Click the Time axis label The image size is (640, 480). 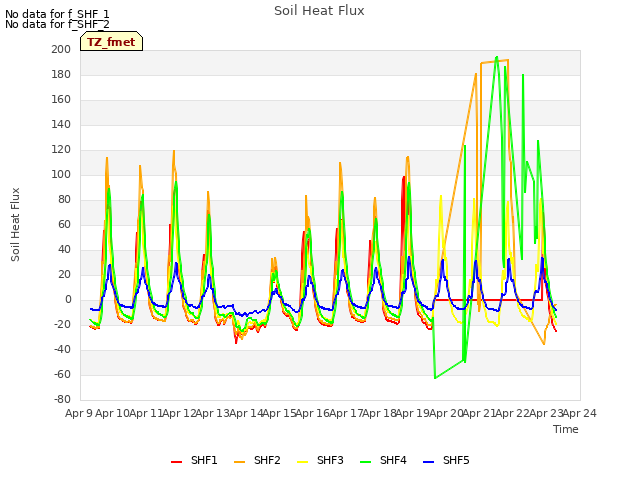tap(566, 429)
